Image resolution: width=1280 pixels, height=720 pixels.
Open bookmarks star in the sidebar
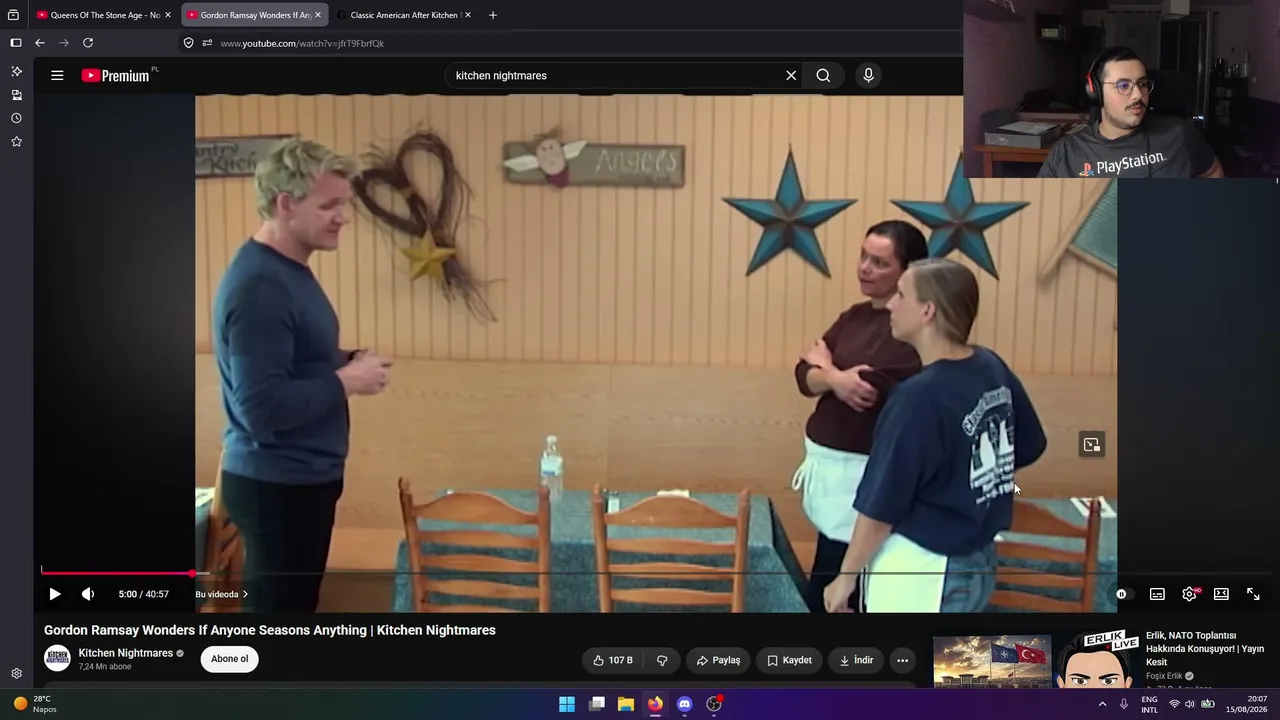[16, 142]
